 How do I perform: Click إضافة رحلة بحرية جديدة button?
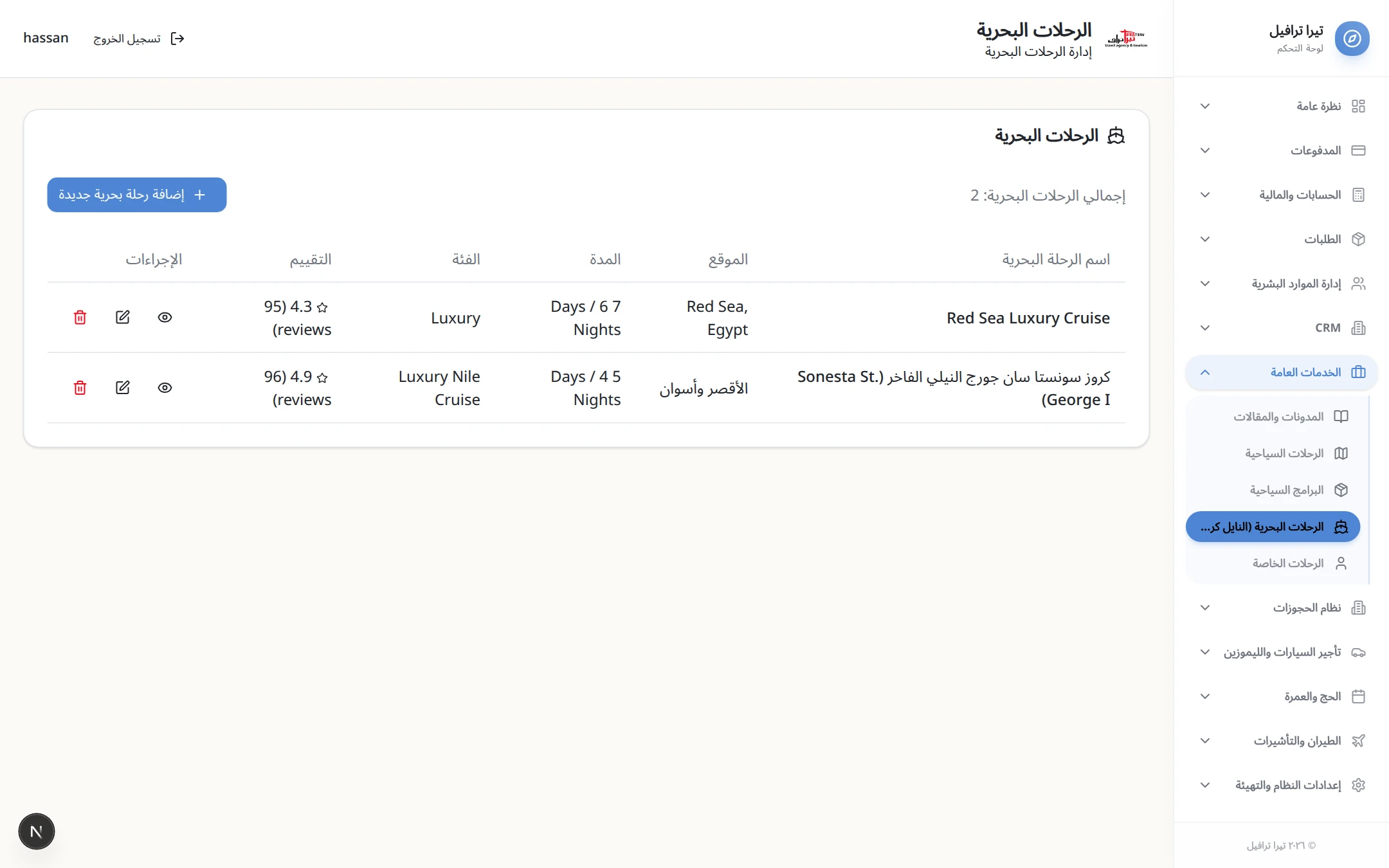tap(137, 195)
